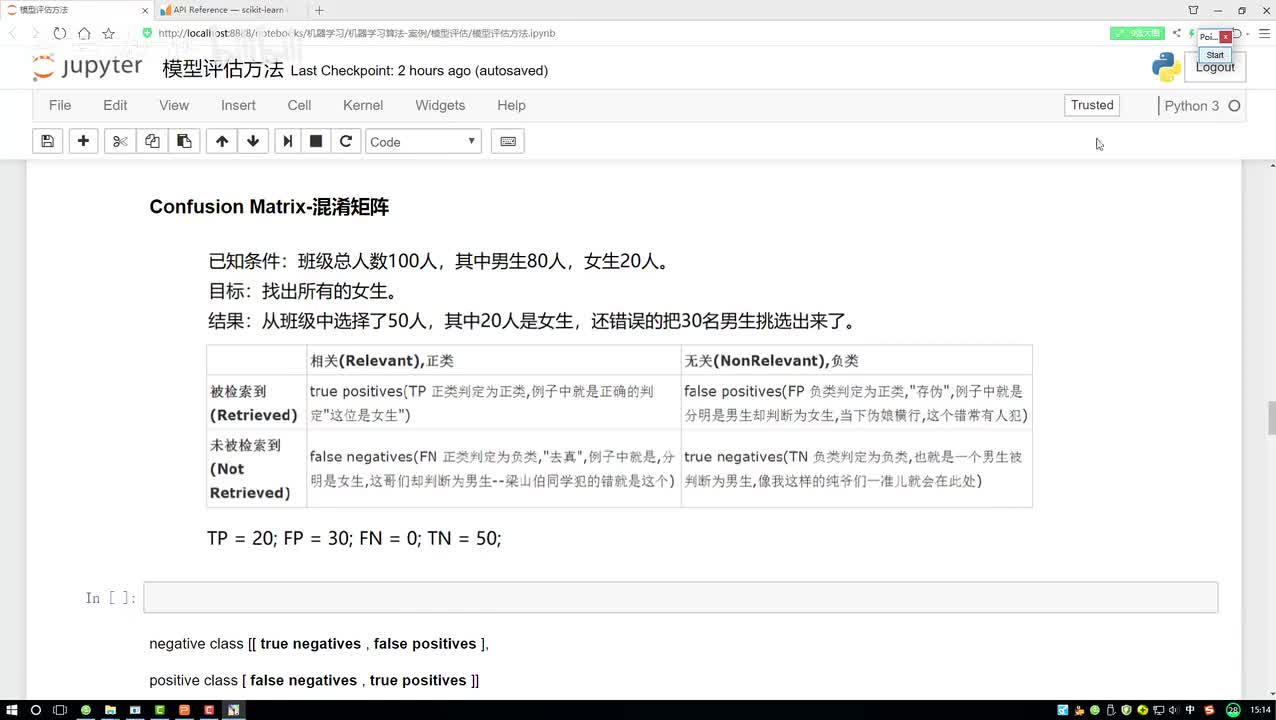Click the Trusted notebook button

tap(1092, 105)
